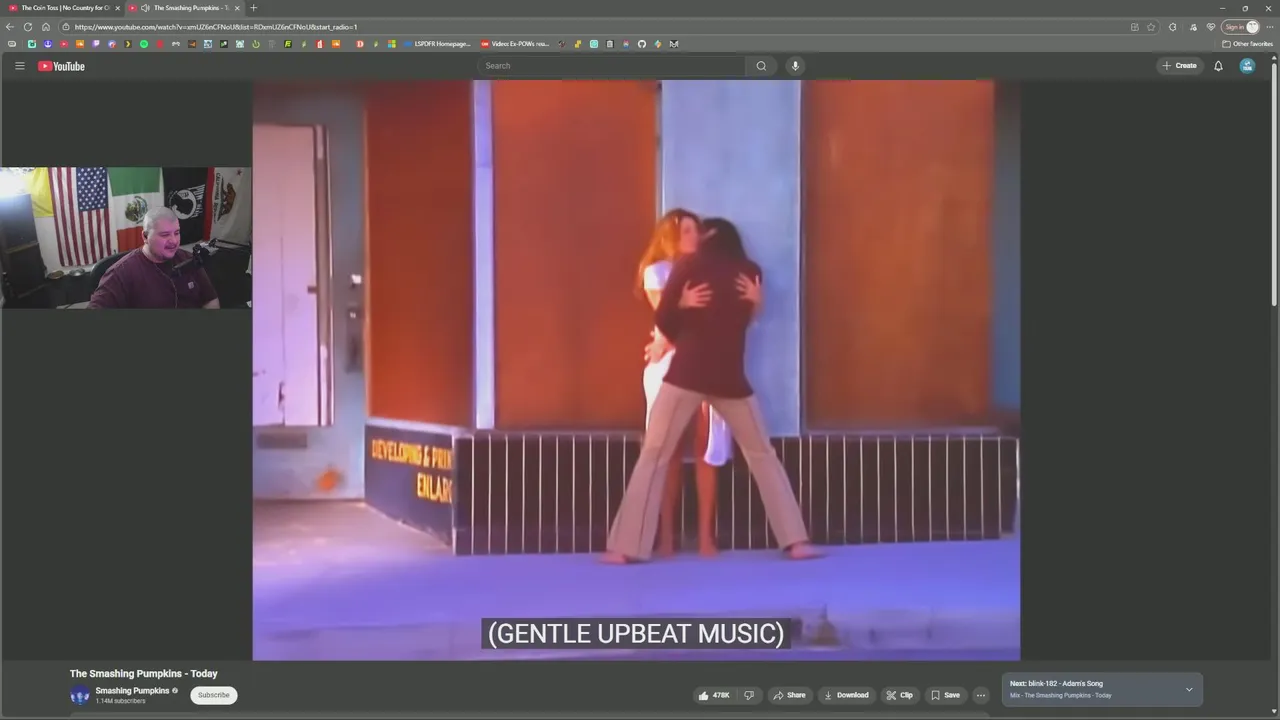The image size is (1280, 720).
Task: Share the Smashing Pumpkins video
Action: 789,695
